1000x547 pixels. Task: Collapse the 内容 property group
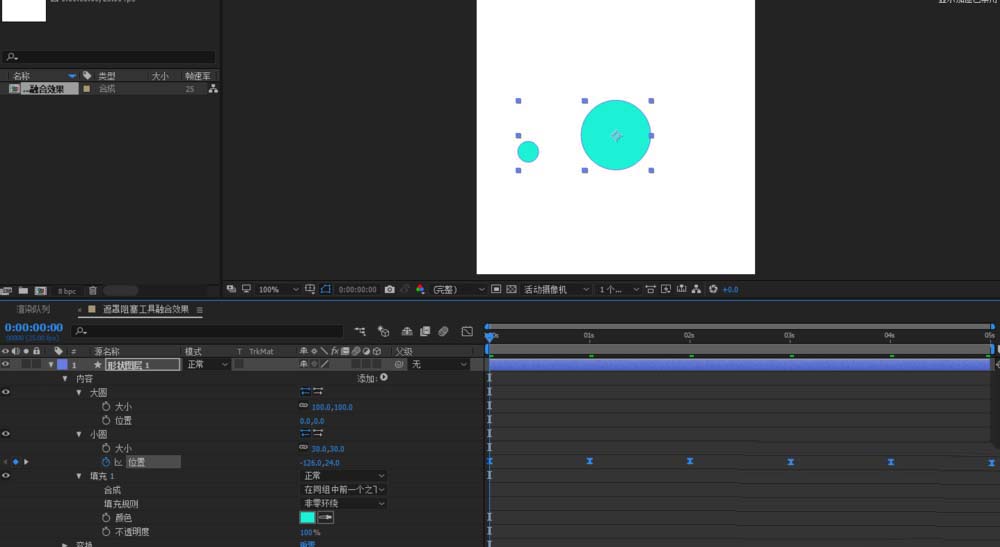(66, 379)
